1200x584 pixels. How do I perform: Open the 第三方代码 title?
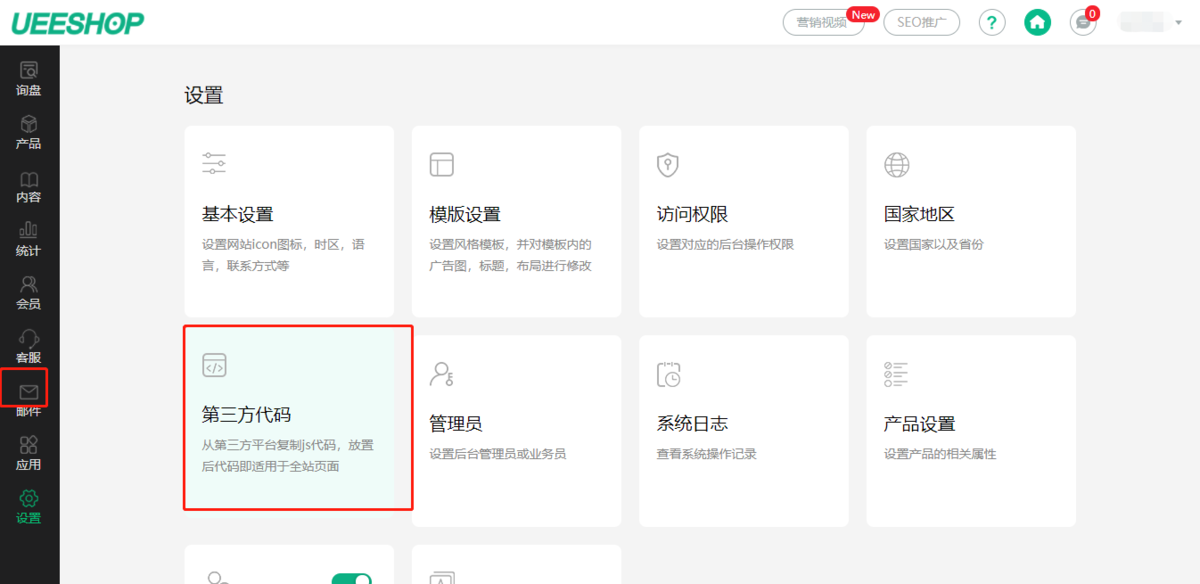(x=246, y=414)
